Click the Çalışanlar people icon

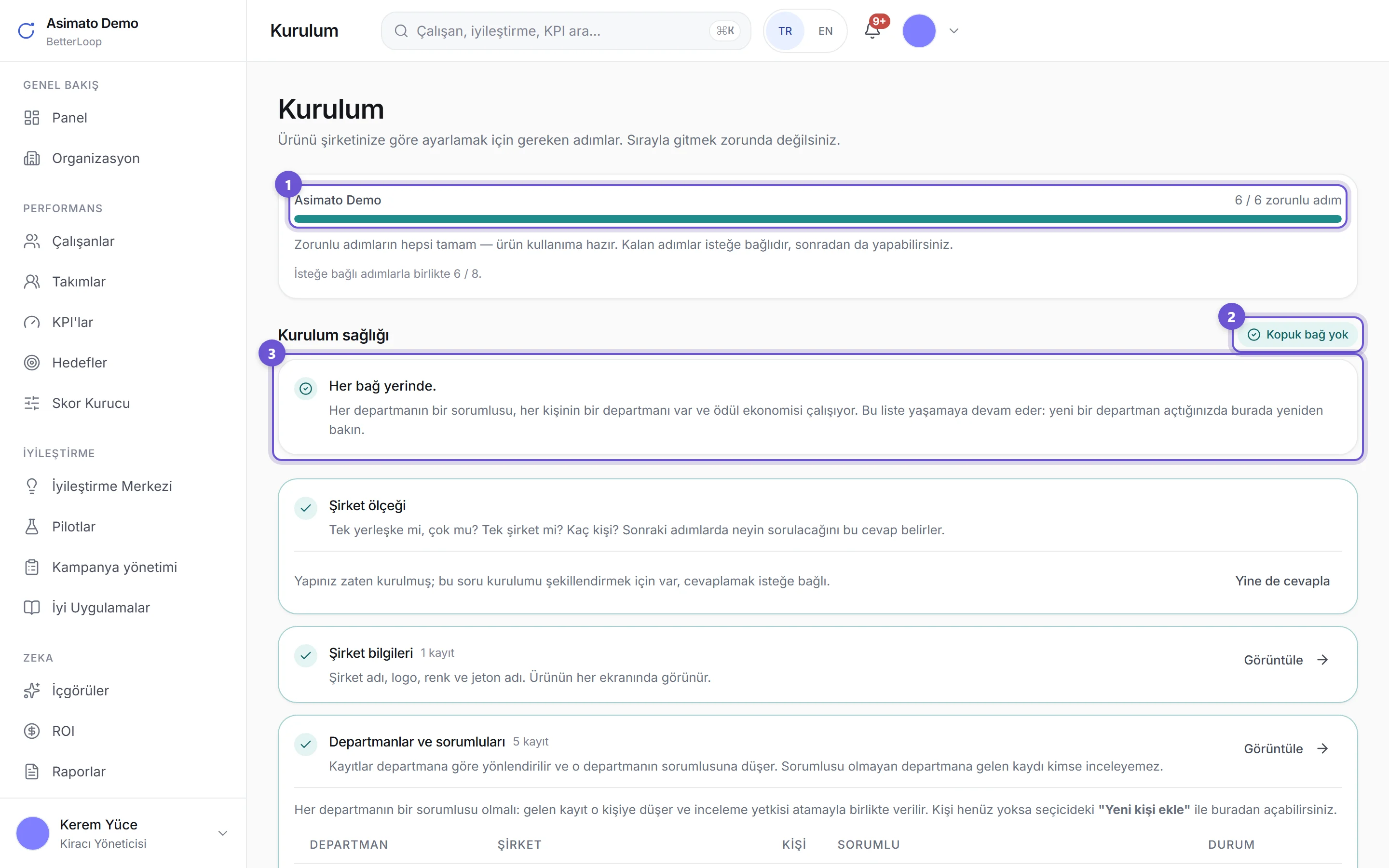click(31, 242)
